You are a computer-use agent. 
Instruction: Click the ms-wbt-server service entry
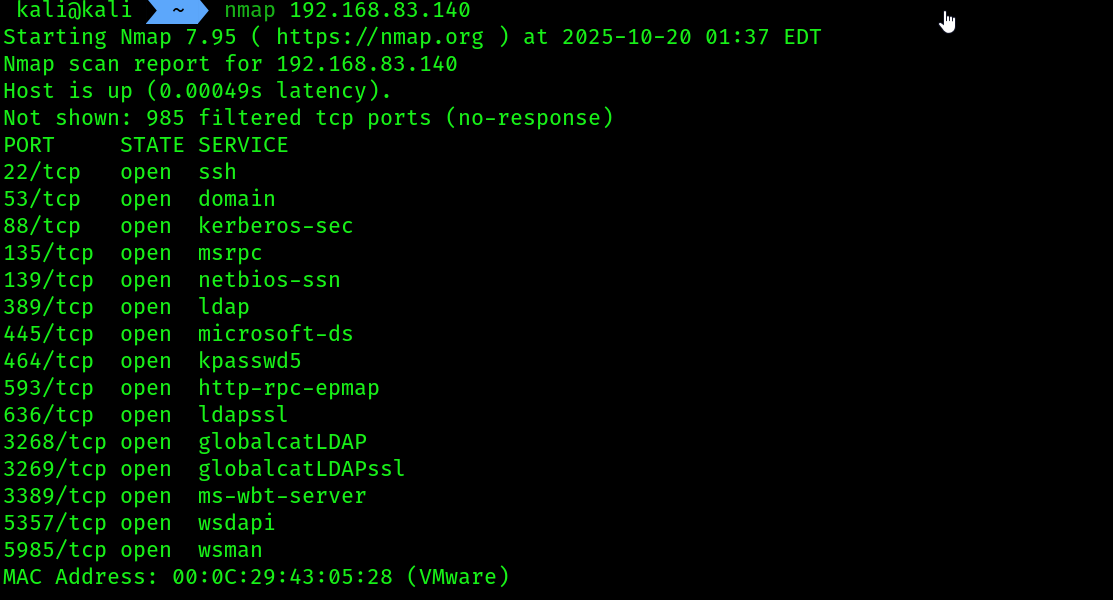pyautogui.click(x=282, y=496)
